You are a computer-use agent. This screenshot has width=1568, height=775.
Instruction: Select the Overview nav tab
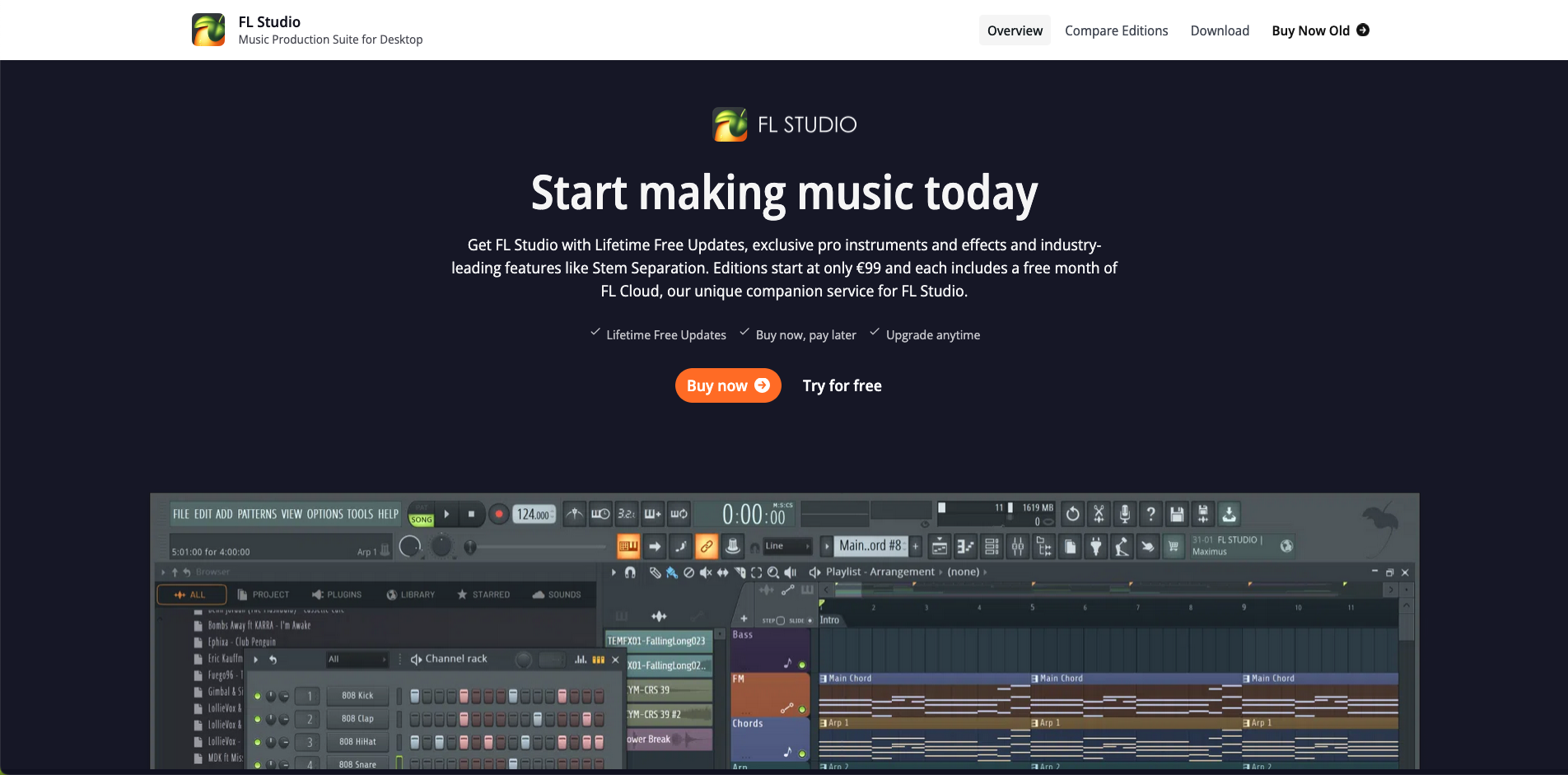click(1015, 30)
